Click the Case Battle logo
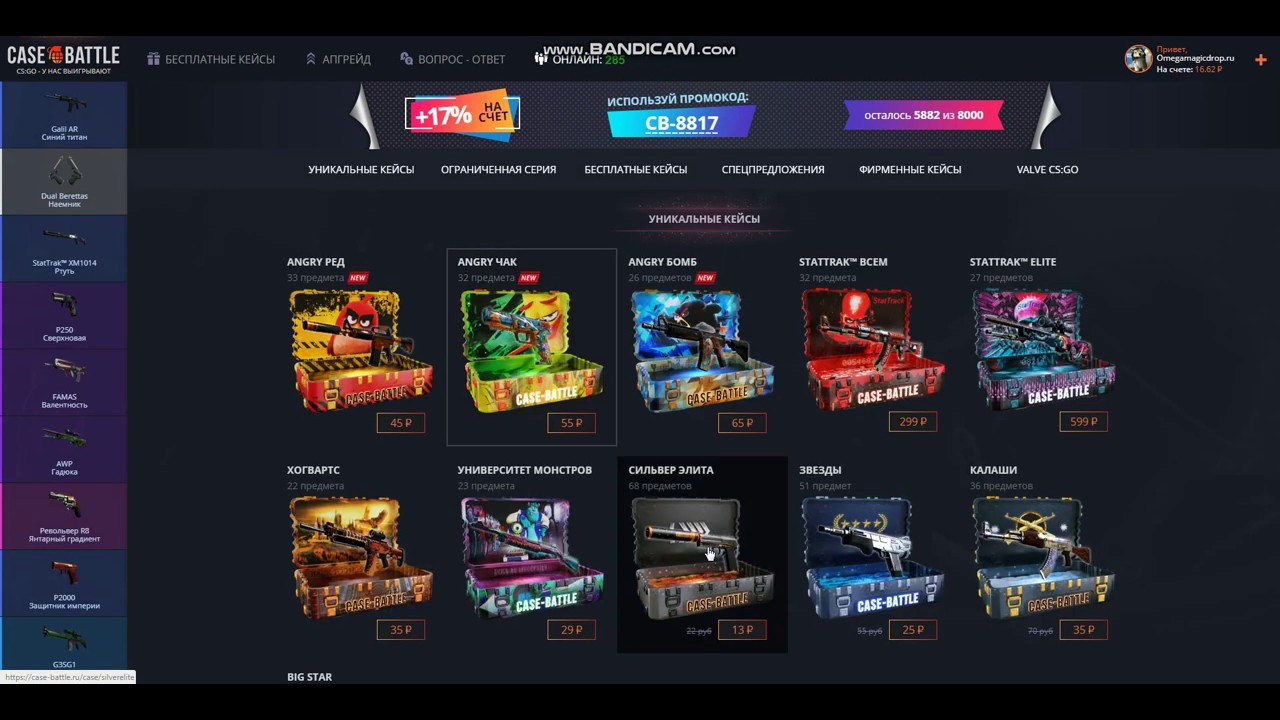 [63, 59]
